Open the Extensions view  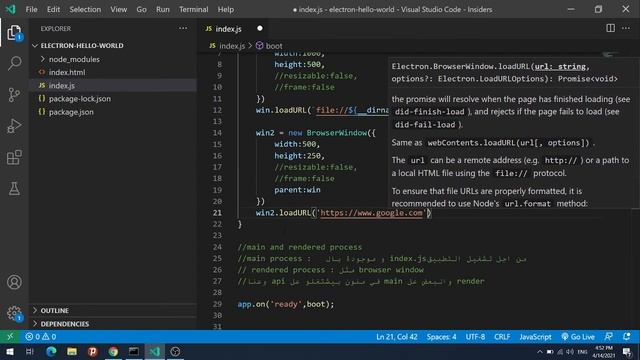point(14,158)
